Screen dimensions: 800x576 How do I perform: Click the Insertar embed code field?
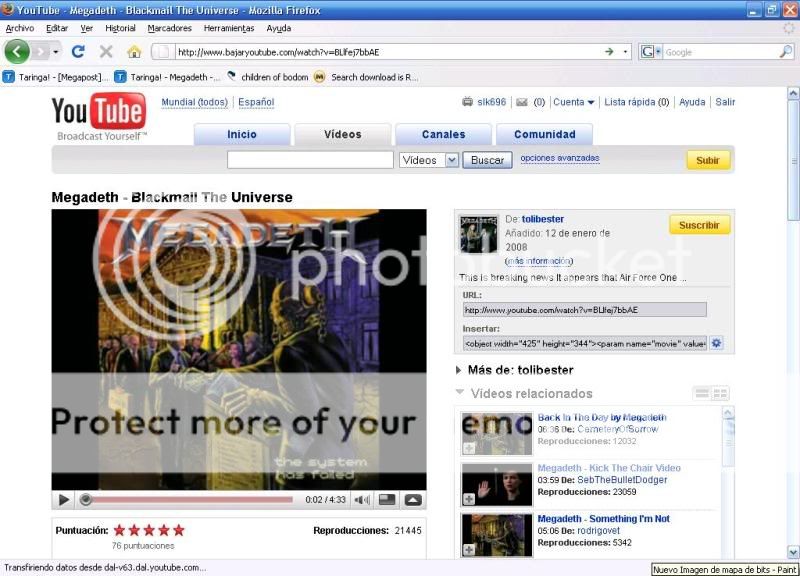tap(585, 343)
